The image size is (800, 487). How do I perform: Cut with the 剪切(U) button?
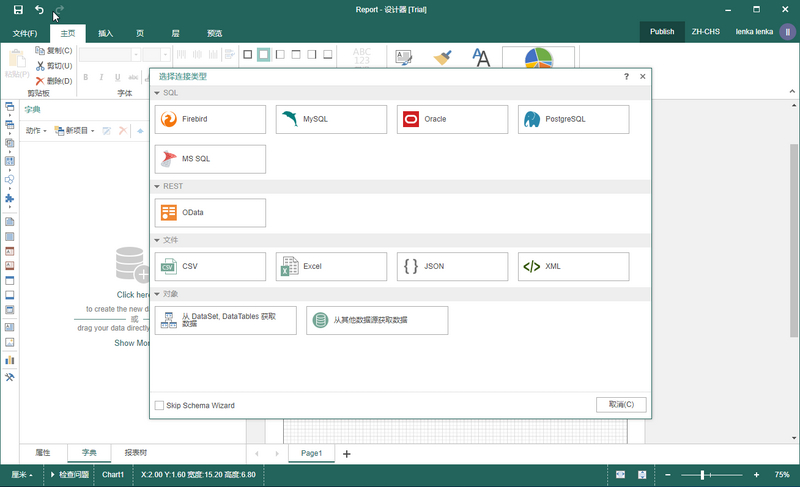coord(54,66)
